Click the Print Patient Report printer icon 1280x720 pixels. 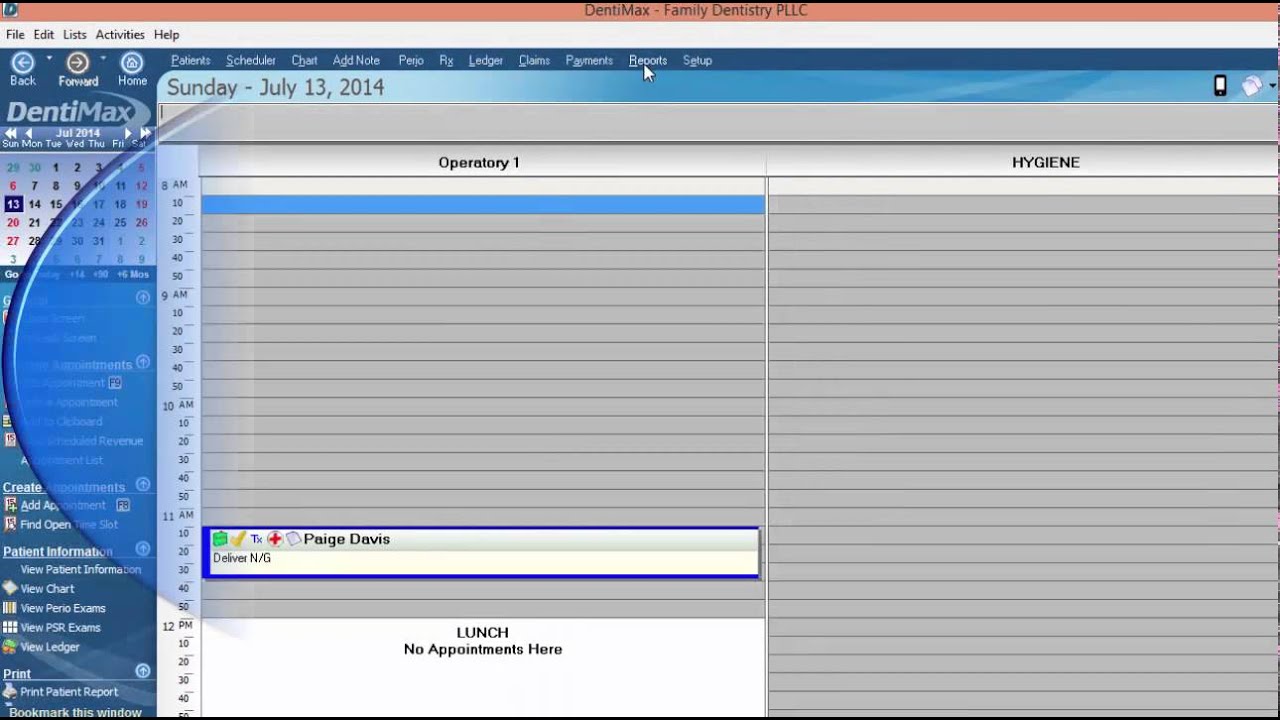pyautogui.click(x=10, y=691)
